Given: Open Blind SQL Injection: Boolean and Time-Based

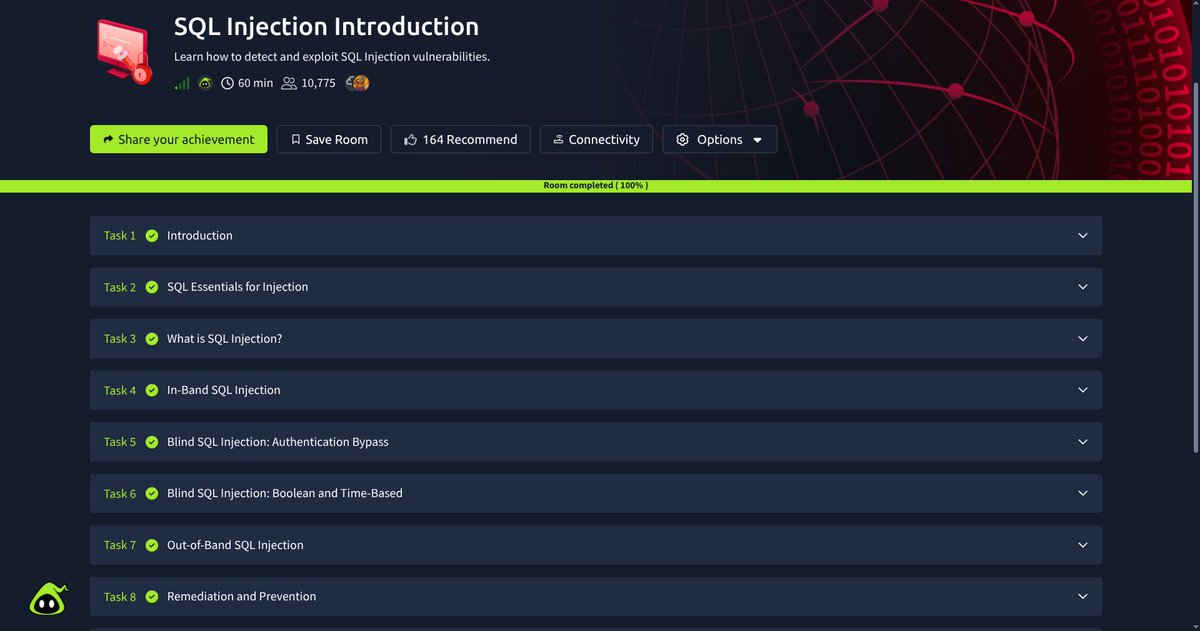Looking at the screenshot, I should tap(284, 493).
